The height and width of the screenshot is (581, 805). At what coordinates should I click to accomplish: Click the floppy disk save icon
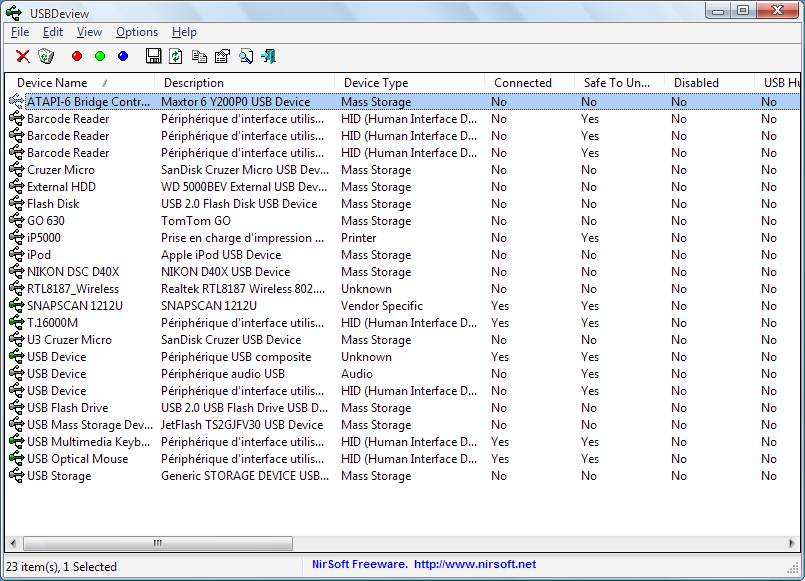153,57
